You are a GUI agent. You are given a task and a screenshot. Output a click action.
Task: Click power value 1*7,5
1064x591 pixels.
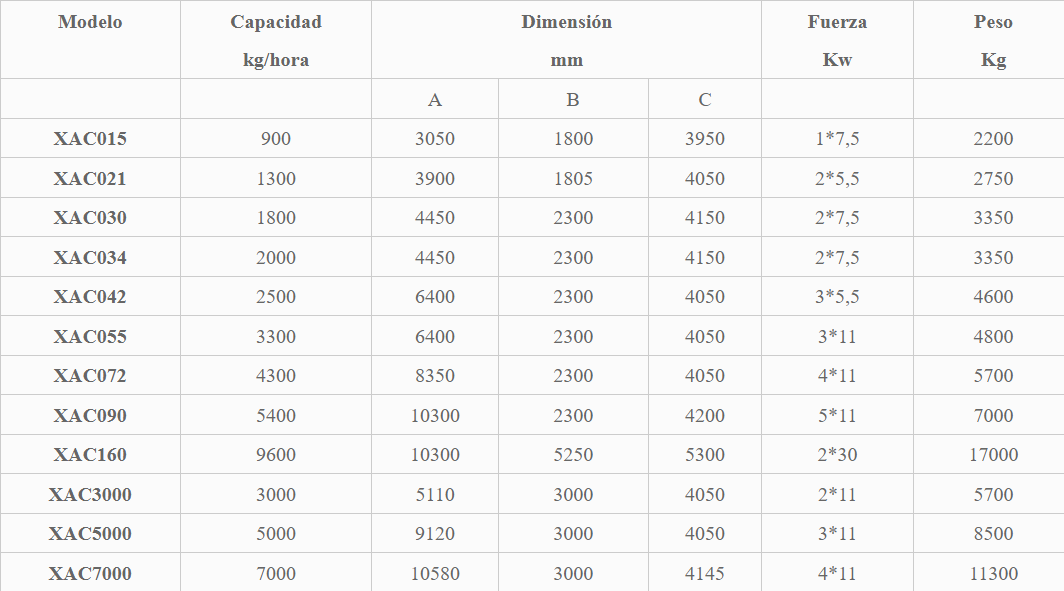pyautogui.click(x=837, y=138)
